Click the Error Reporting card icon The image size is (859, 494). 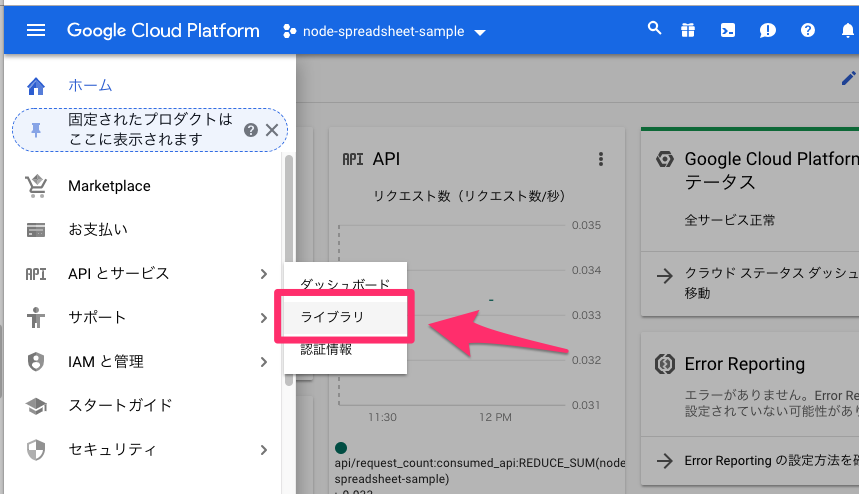pyautogui.click(x=665, y=364)
